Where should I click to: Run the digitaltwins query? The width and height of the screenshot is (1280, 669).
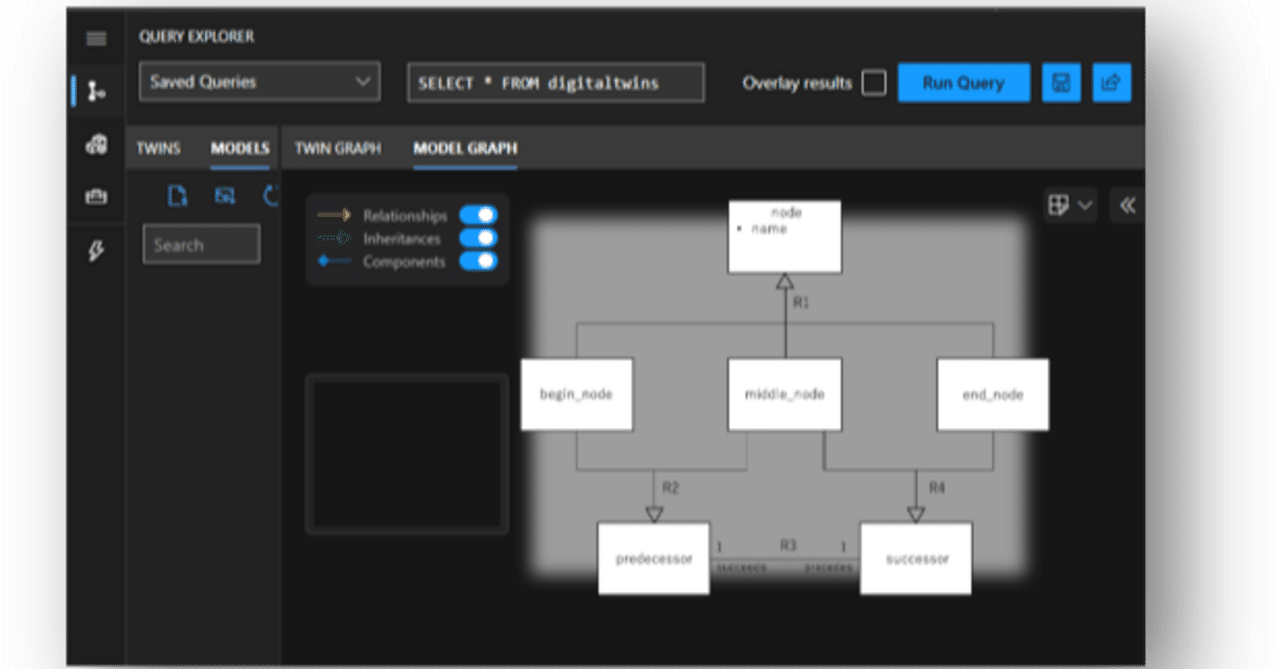click(x=963, y=82)
